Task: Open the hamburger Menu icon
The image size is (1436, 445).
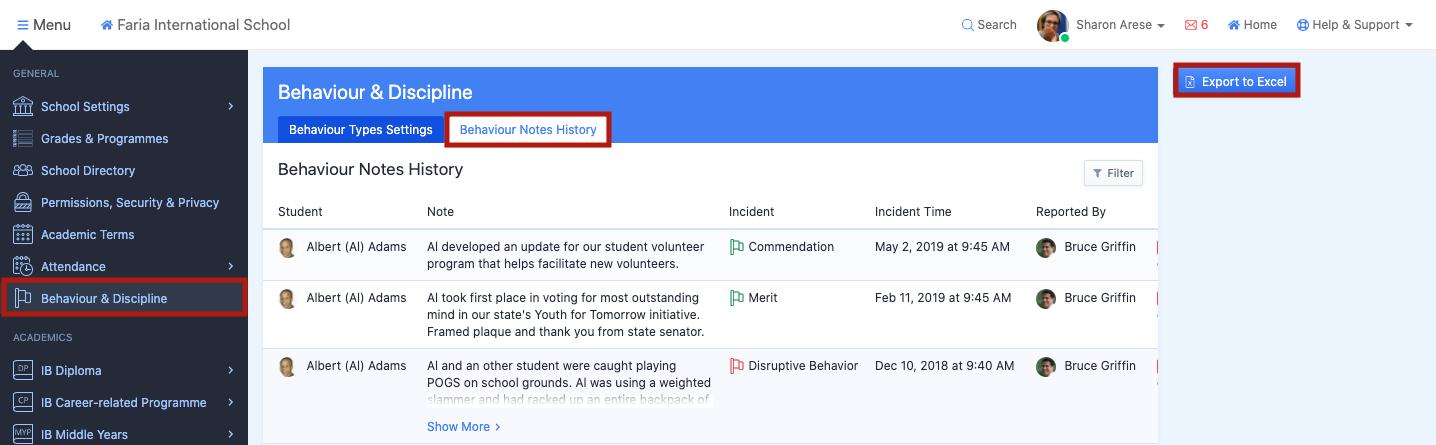Action: tap(23, 25)
